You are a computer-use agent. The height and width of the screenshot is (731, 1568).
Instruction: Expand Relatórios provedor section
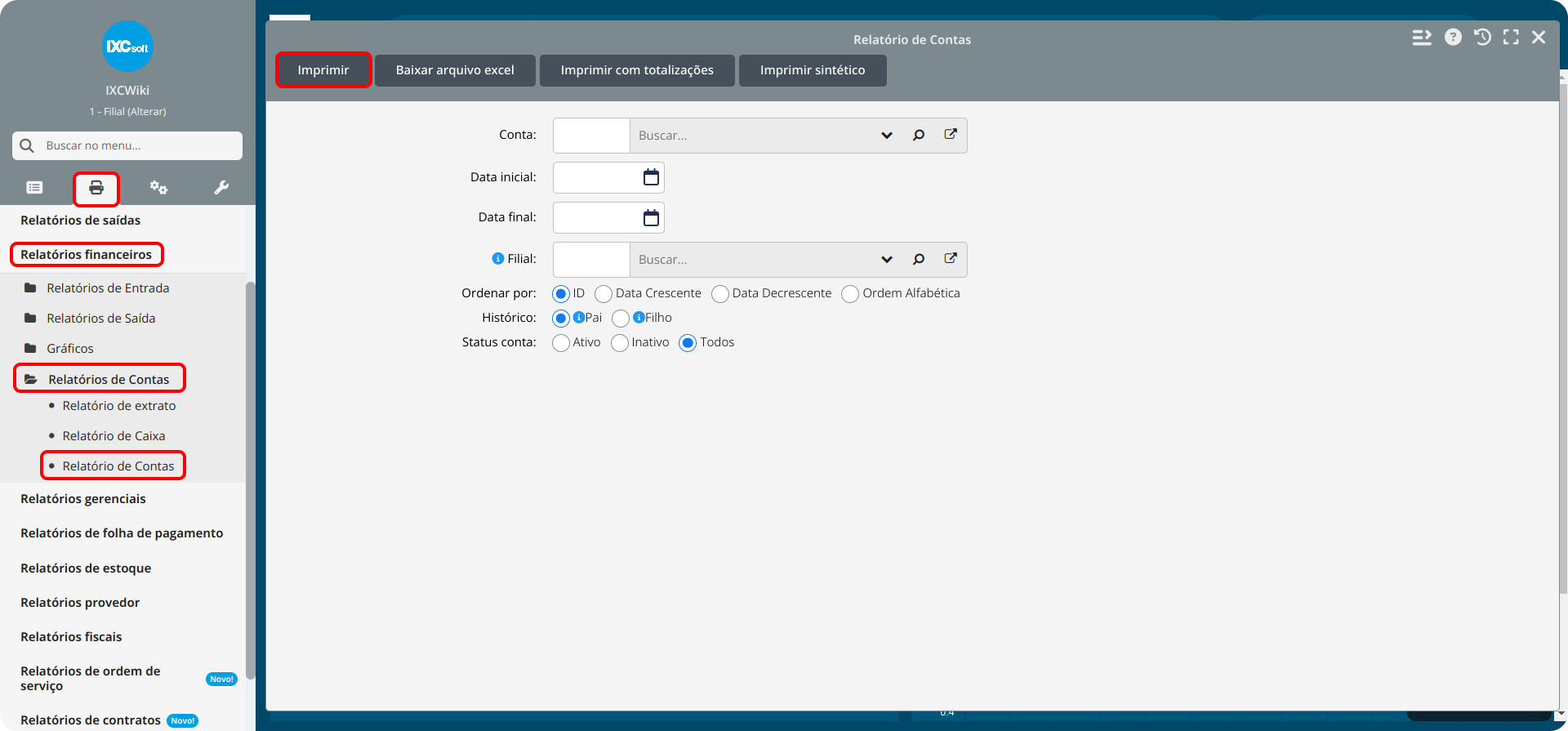[x=80, y=602]
